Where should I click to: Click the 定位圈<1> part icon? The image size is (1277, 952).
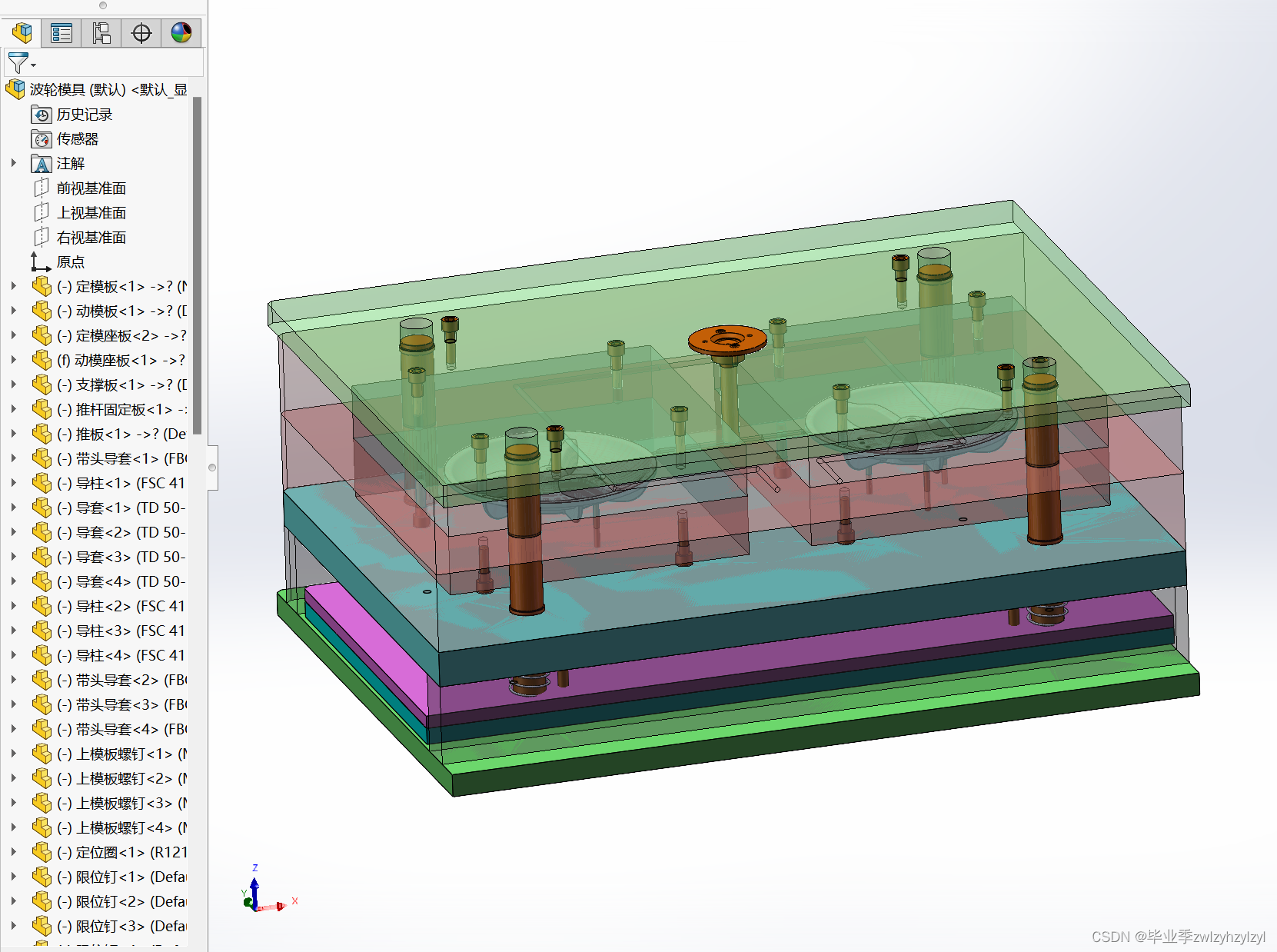[42, 853]
